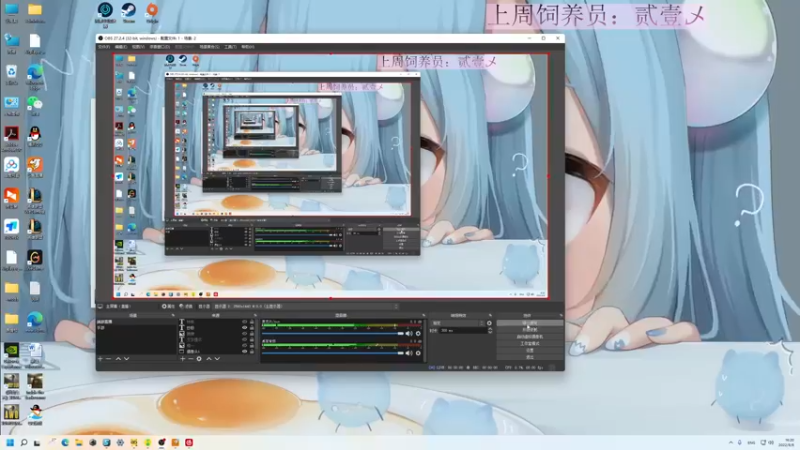800x450 pixels.
Task: Toggle visibility eye of second source
Action: (244, 328)
